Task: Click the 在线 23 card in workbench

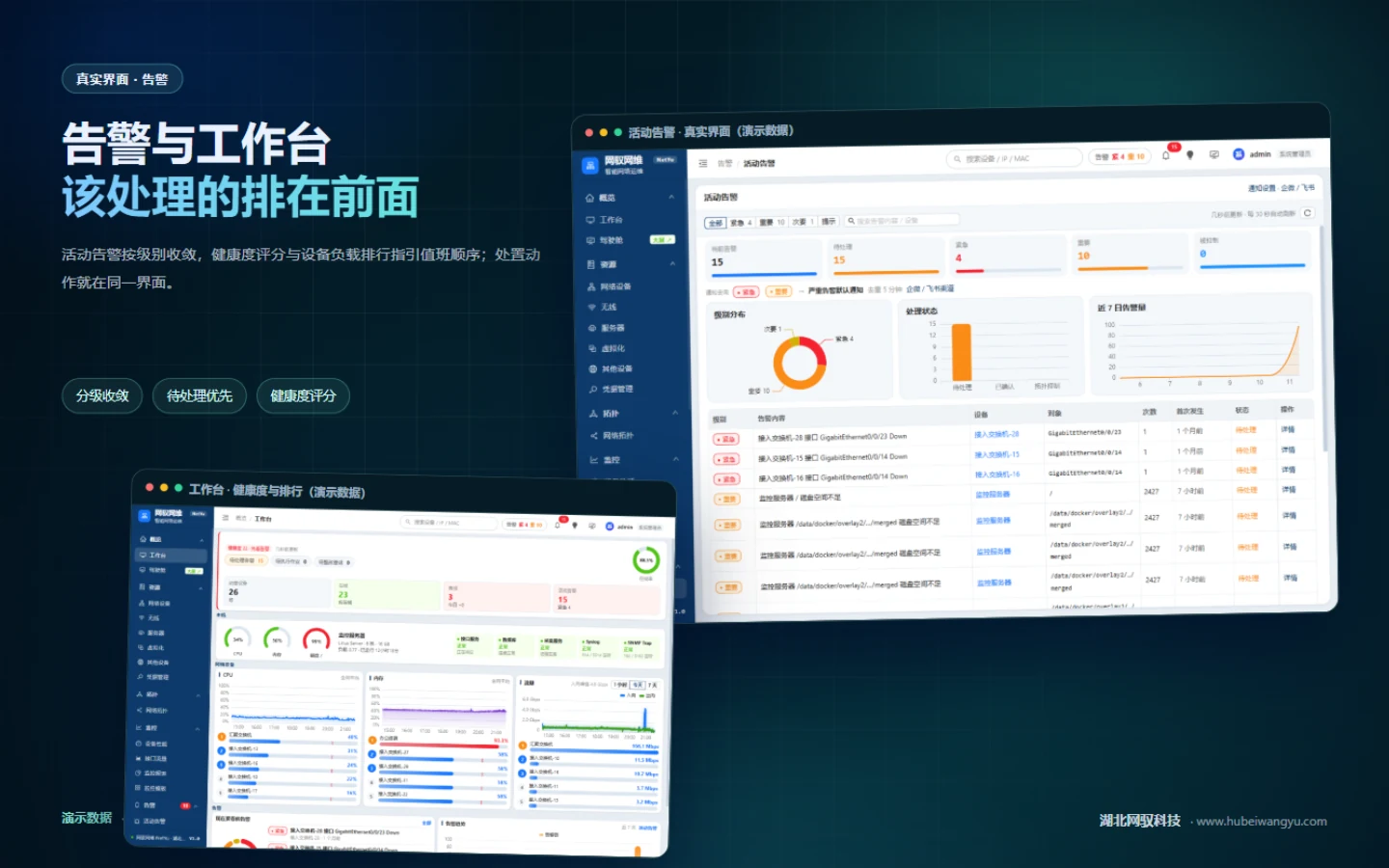Action: pyautogui.click(x=387, y=595)
